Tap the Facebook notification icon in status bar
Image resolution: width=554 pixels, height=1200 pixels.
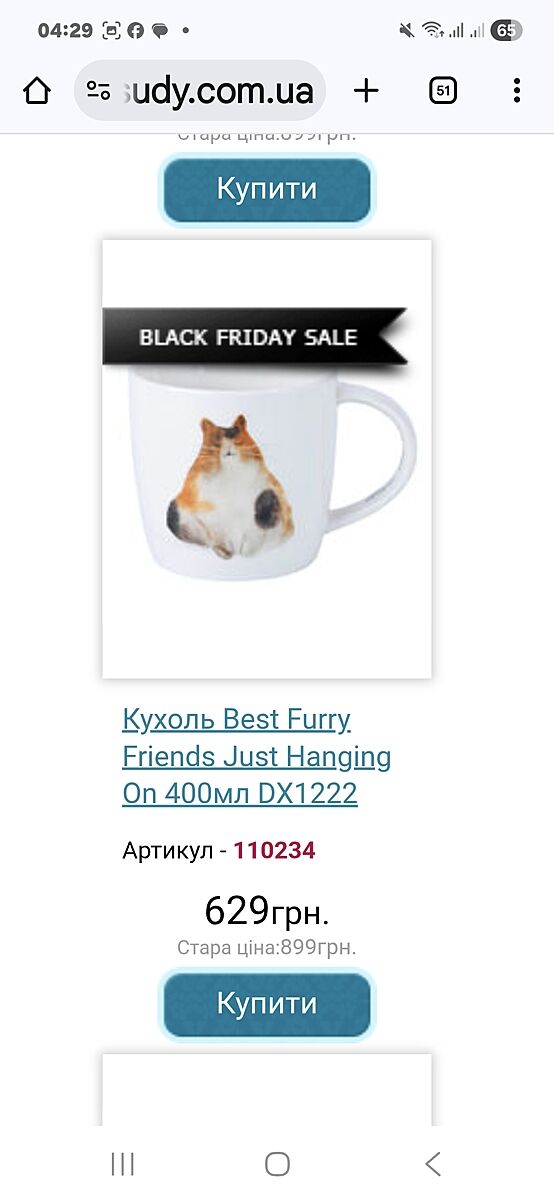pos(136,30)
